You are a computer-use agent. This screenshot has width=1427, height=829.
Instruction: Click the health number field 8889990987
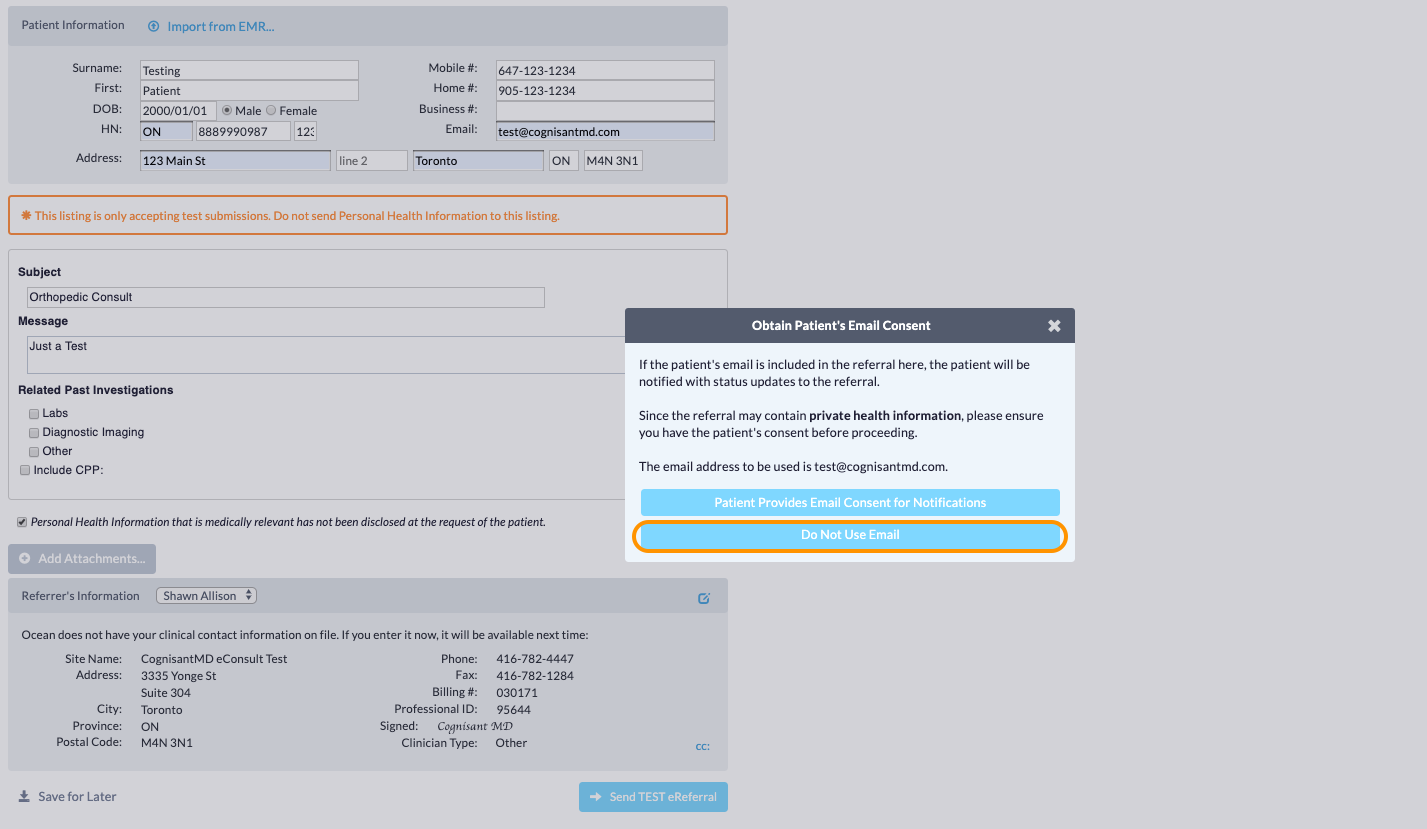tap(243, 131)
